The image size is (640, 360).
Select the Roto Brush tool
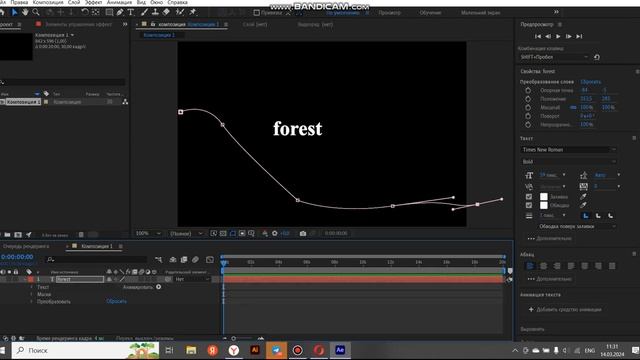coord(180,12)
